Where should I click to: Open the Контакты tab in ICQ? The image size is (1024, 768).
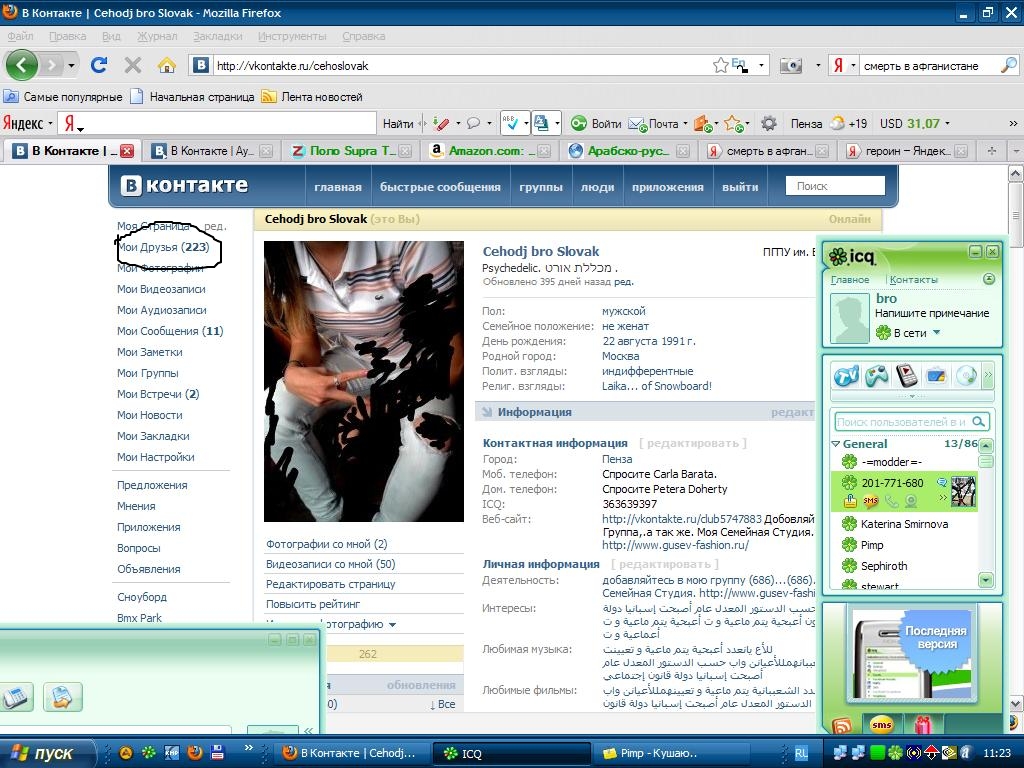click(914, 280)
